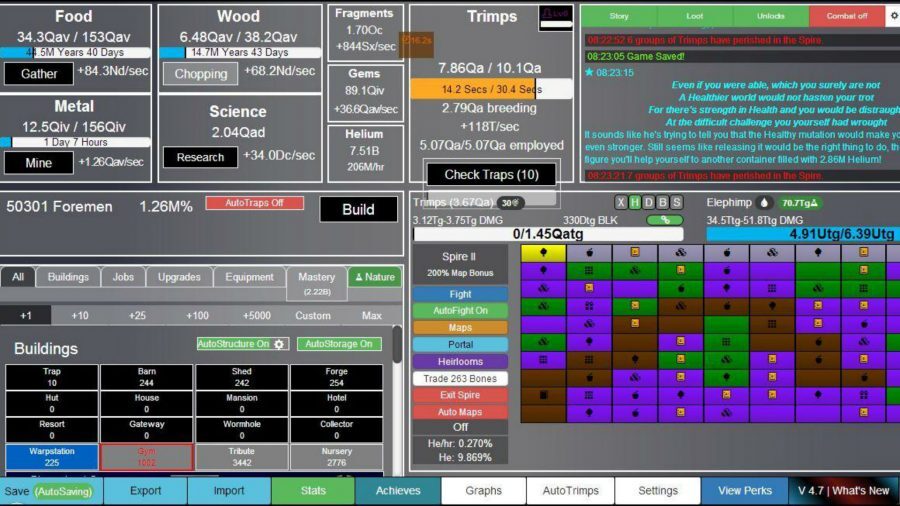The height and width of the screenshot is (506, 900).
Task: Set purchase amount to +10
Action: [x=80, y=316]
